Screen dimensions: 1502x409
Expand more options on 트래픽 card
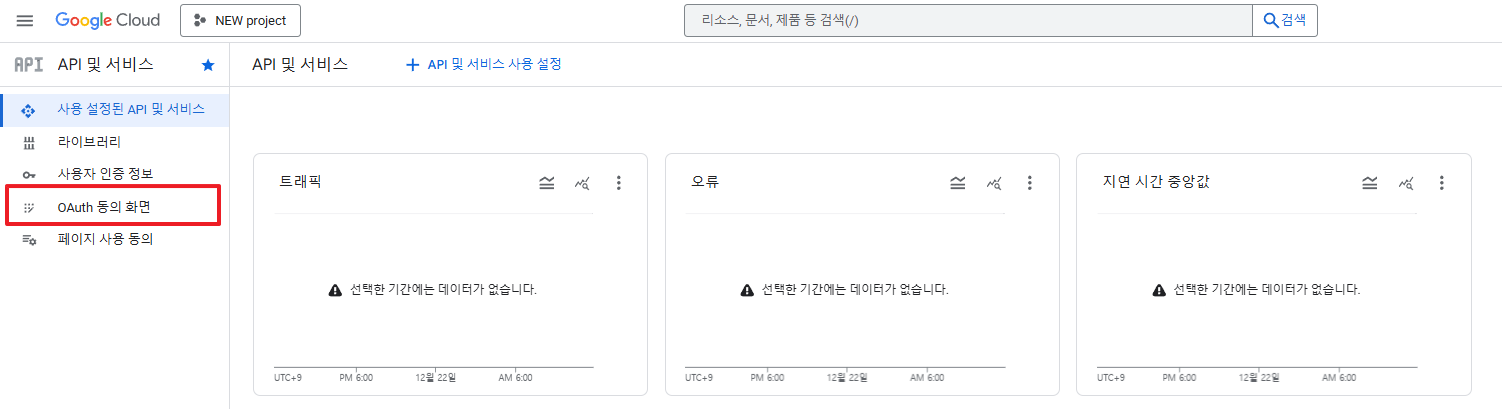pos(619,183)
